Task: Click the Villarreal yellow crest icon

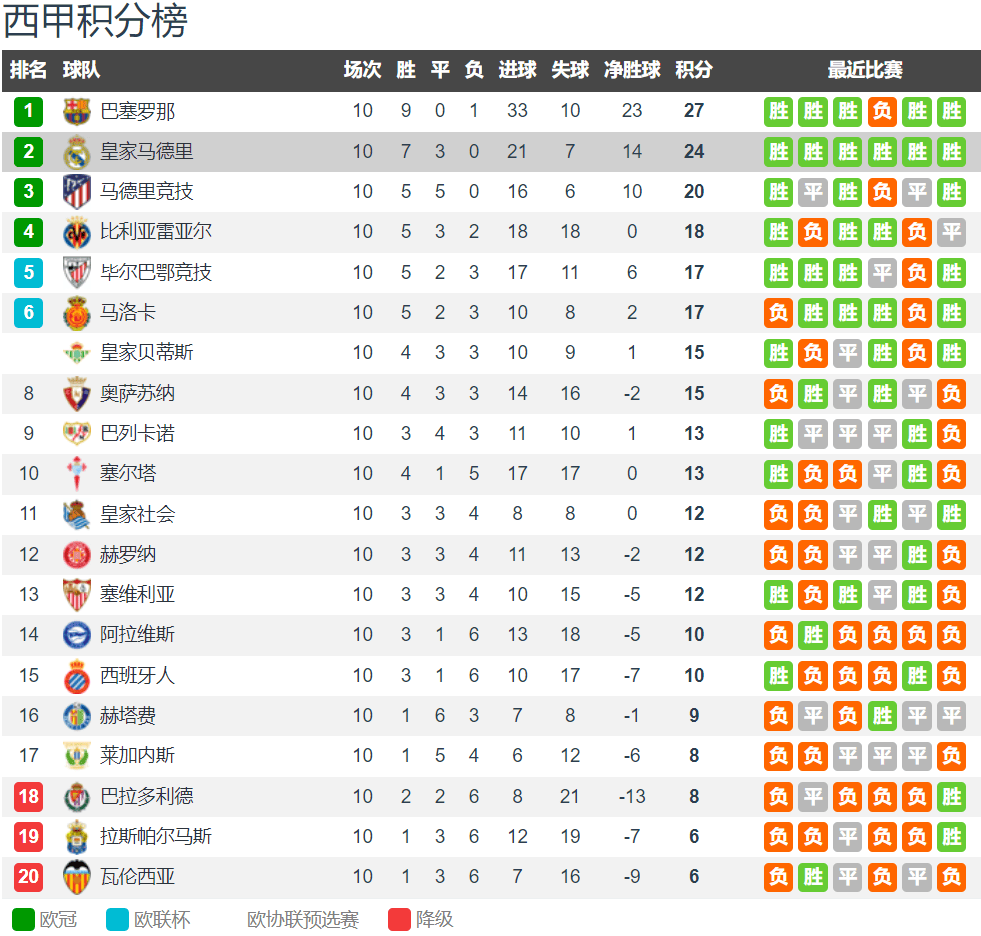Action: (x=76, y=232)
